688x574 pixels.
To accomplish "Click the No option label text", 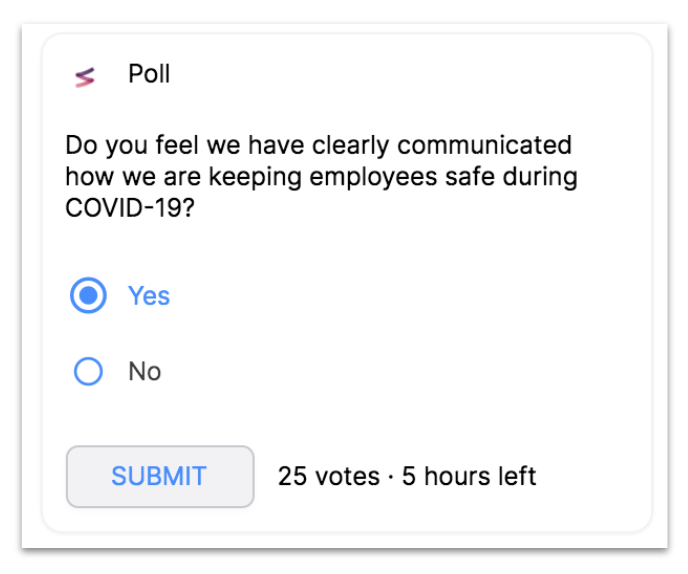I will (x=145, y=371).
